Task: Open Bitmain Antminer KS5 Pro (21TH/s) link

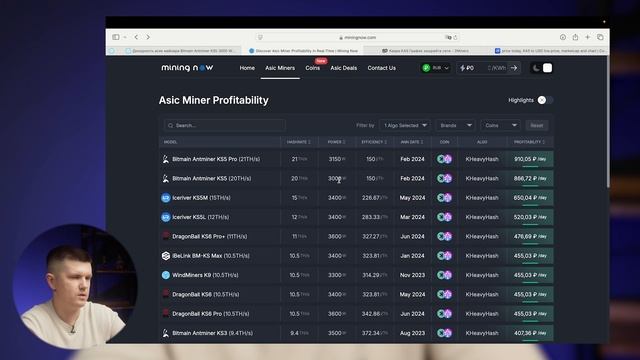Action: [x=216, y=159]
